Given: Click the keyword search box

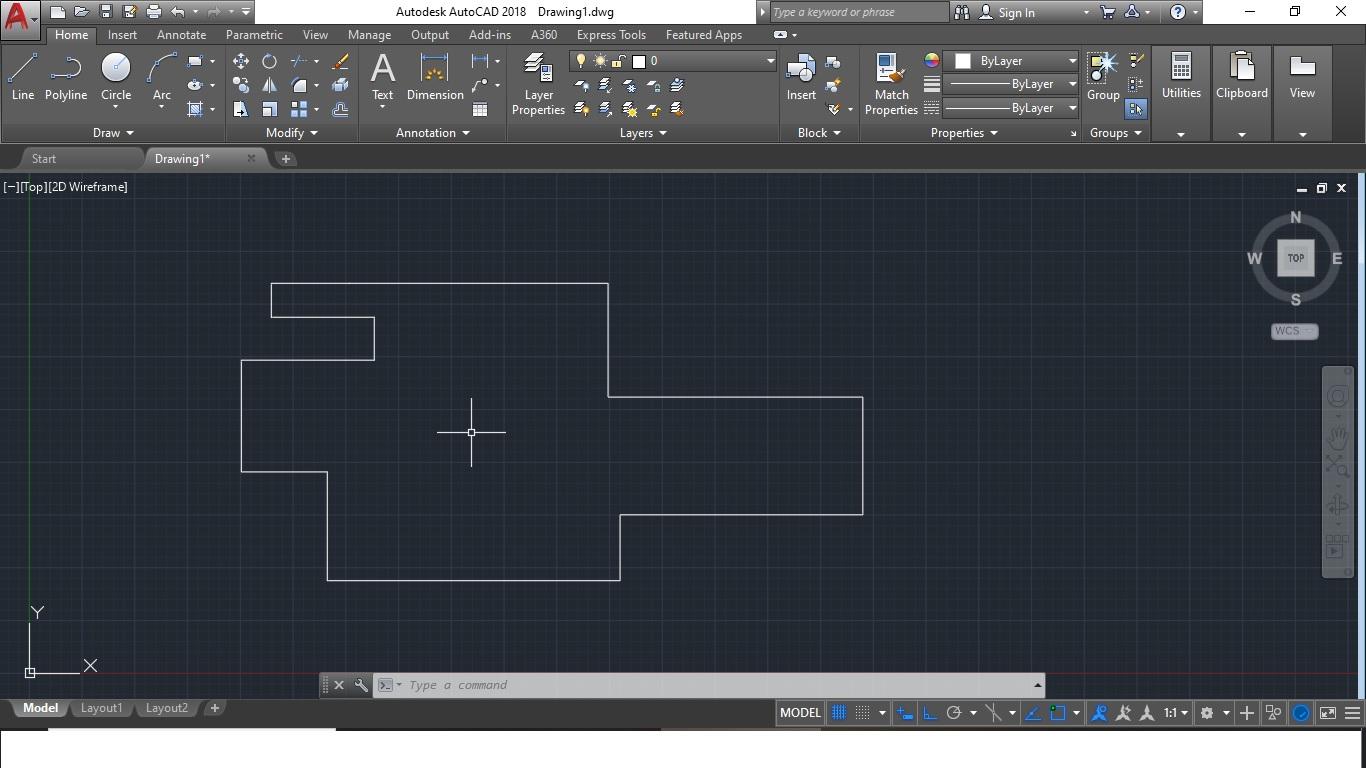Looking at the screenshot, I should point(858,12).
